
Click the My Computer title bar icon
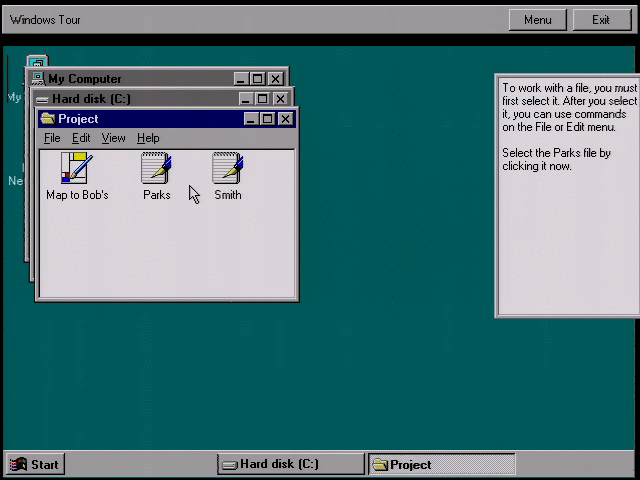click(x=38, y=78)
